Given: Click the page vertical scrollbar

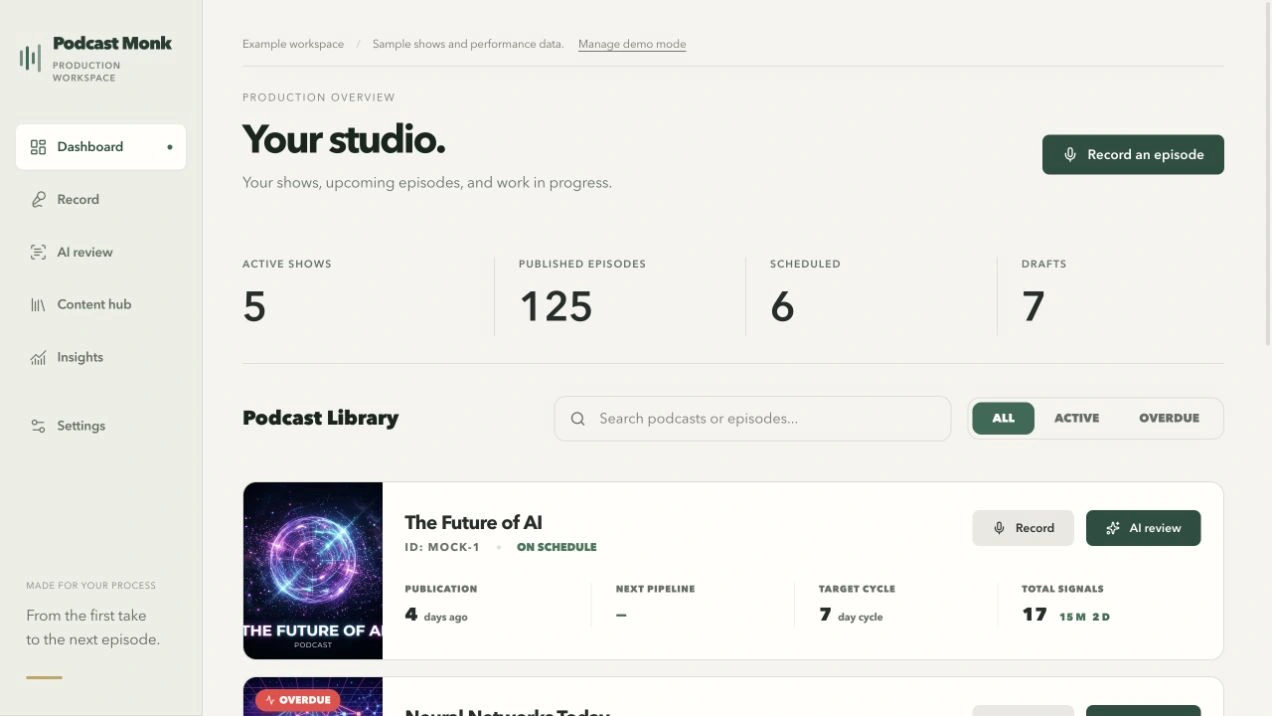Looking at the screenshot, I should 1267,175.
